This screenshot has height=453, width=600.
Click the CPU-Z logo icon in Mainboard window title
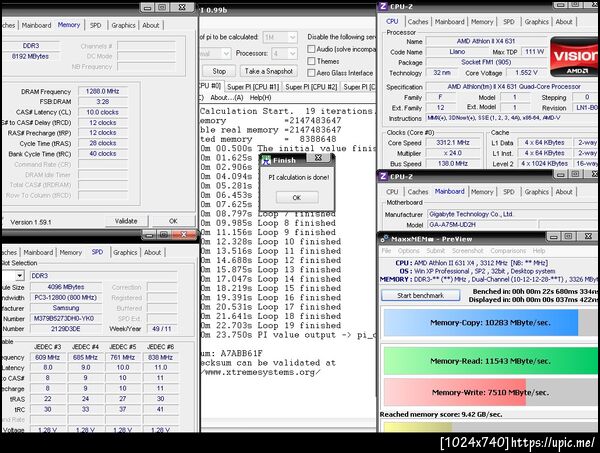pos(383,176)
